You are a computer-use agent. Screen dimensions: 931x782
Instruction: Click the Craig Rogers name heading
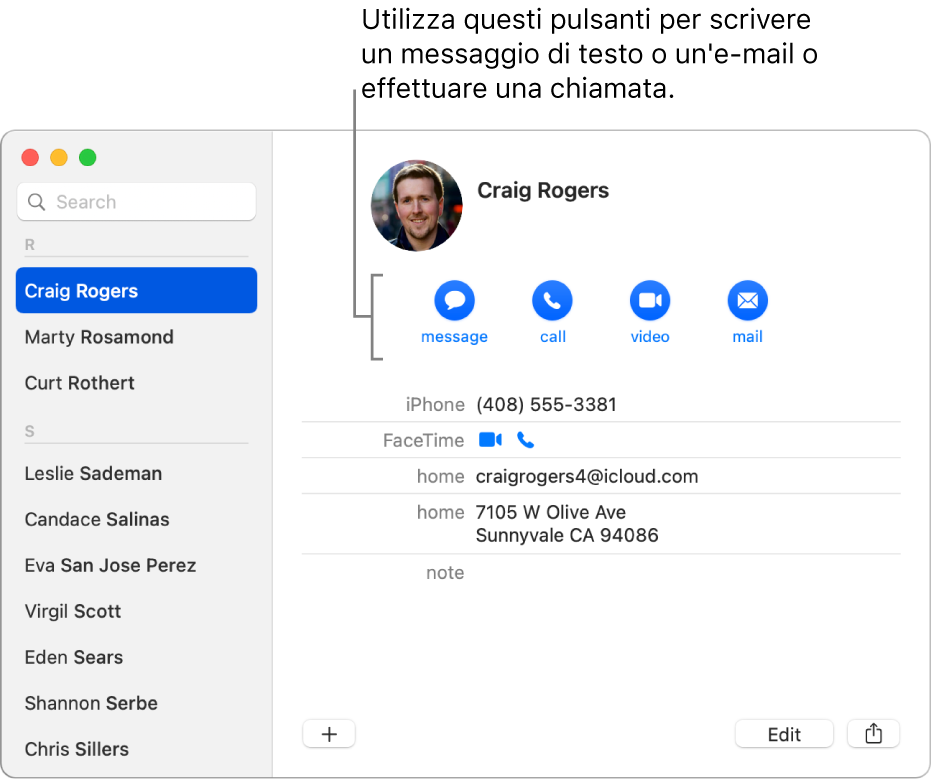pos(543,190)
